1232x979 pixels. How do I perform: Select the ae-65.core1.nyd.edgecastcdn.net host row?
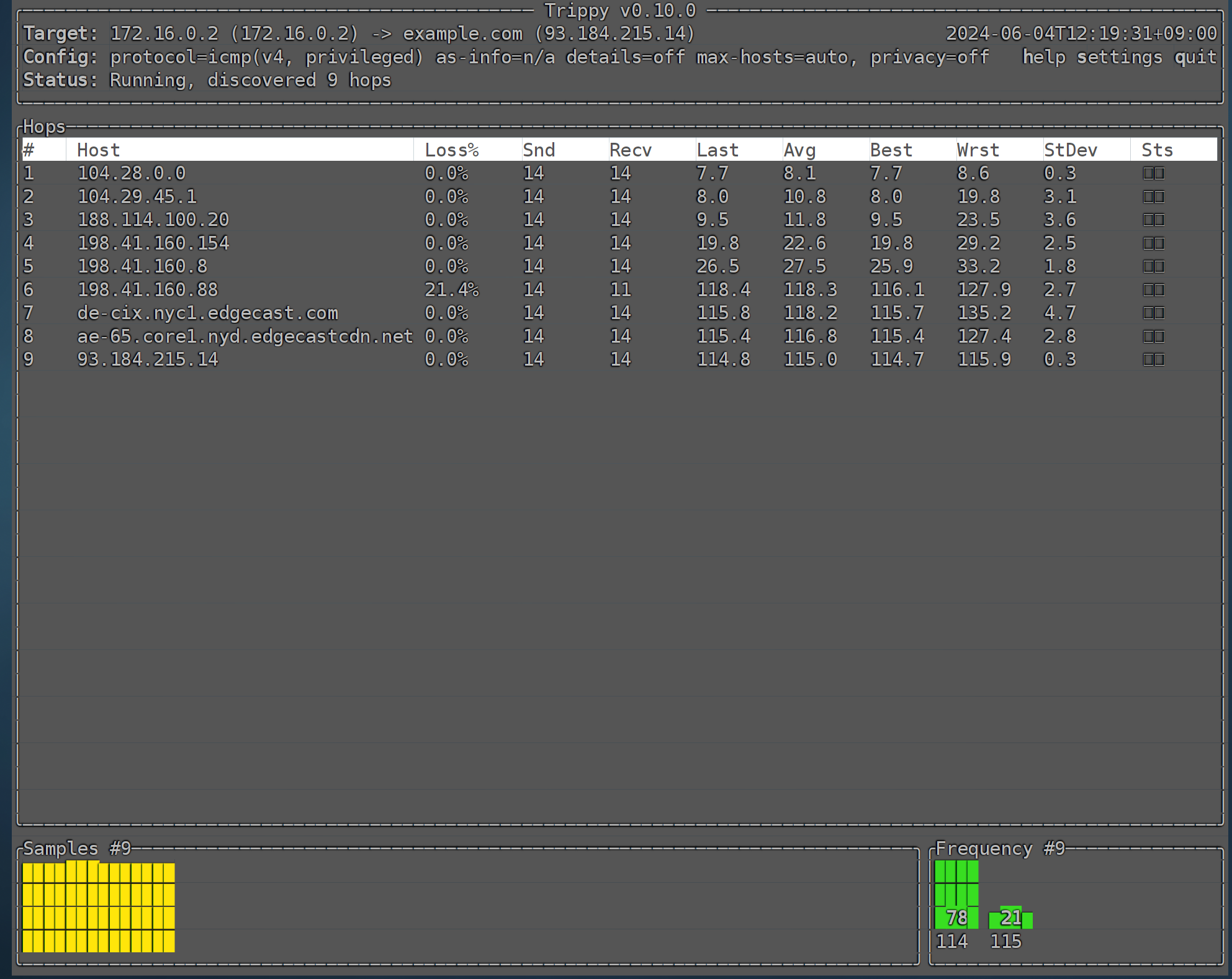click(x=245, y=336)
